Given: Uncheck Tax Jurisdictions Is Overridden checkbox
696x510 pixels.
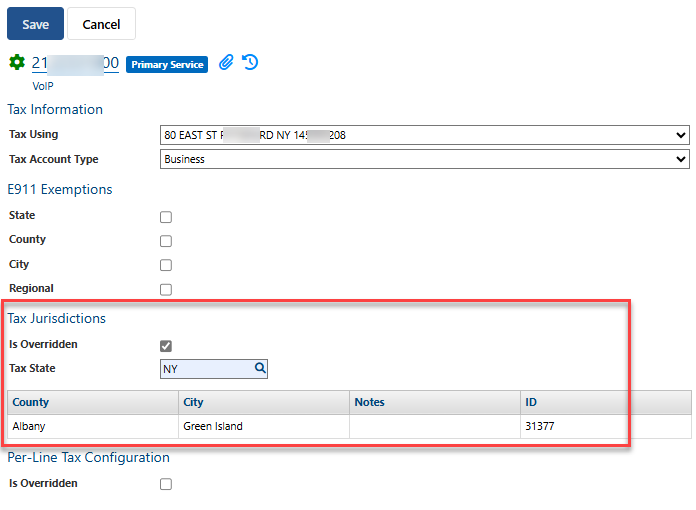Looking at the screenshot, I should pos(166,346).
